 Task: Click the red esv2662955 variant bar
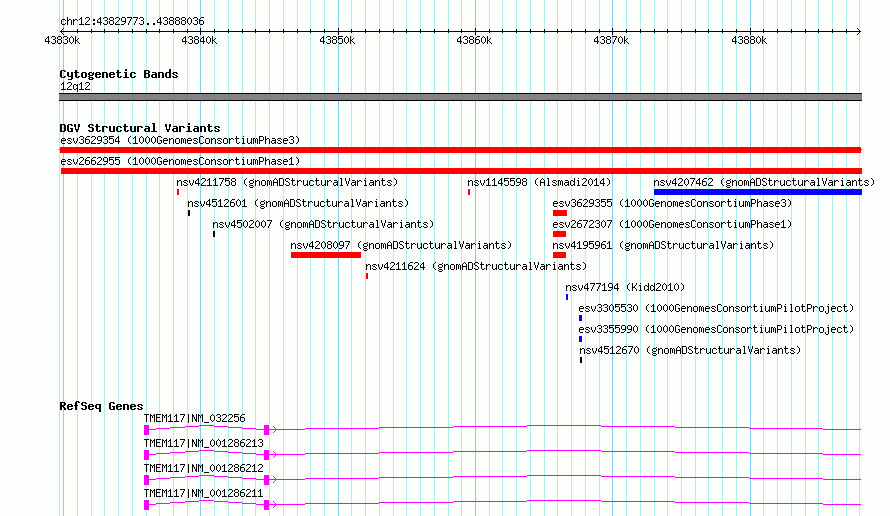pyautogui.click(x=461, y=171)
